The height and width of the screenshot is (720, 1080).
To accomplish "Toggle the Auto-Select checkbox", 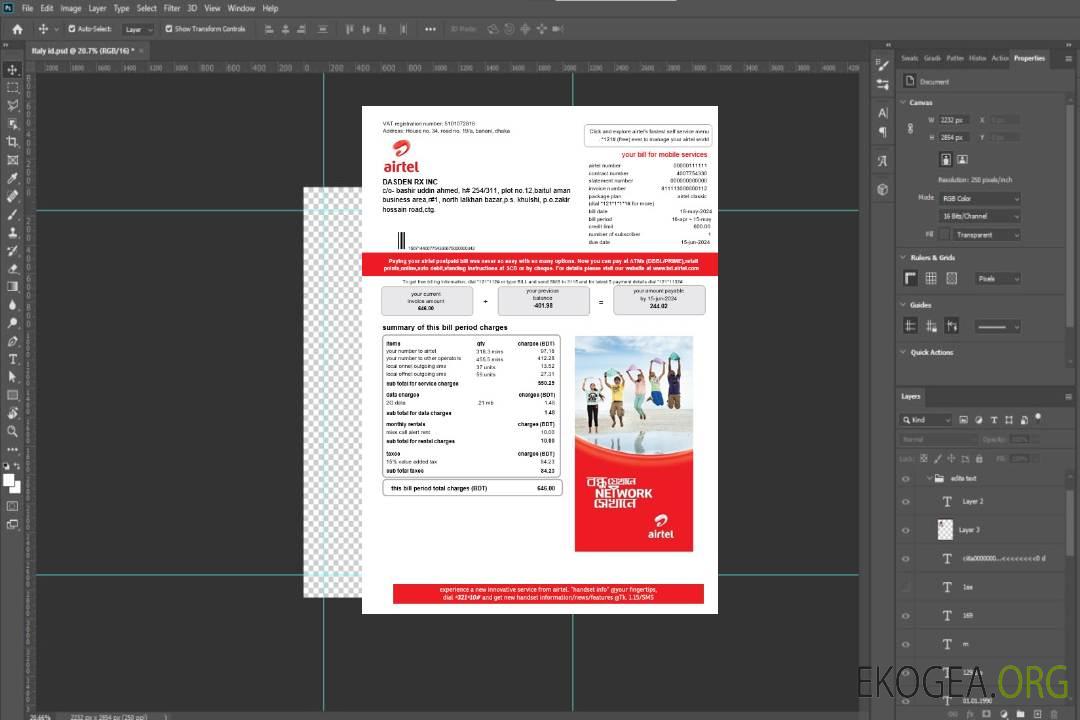I will point(72,29).
